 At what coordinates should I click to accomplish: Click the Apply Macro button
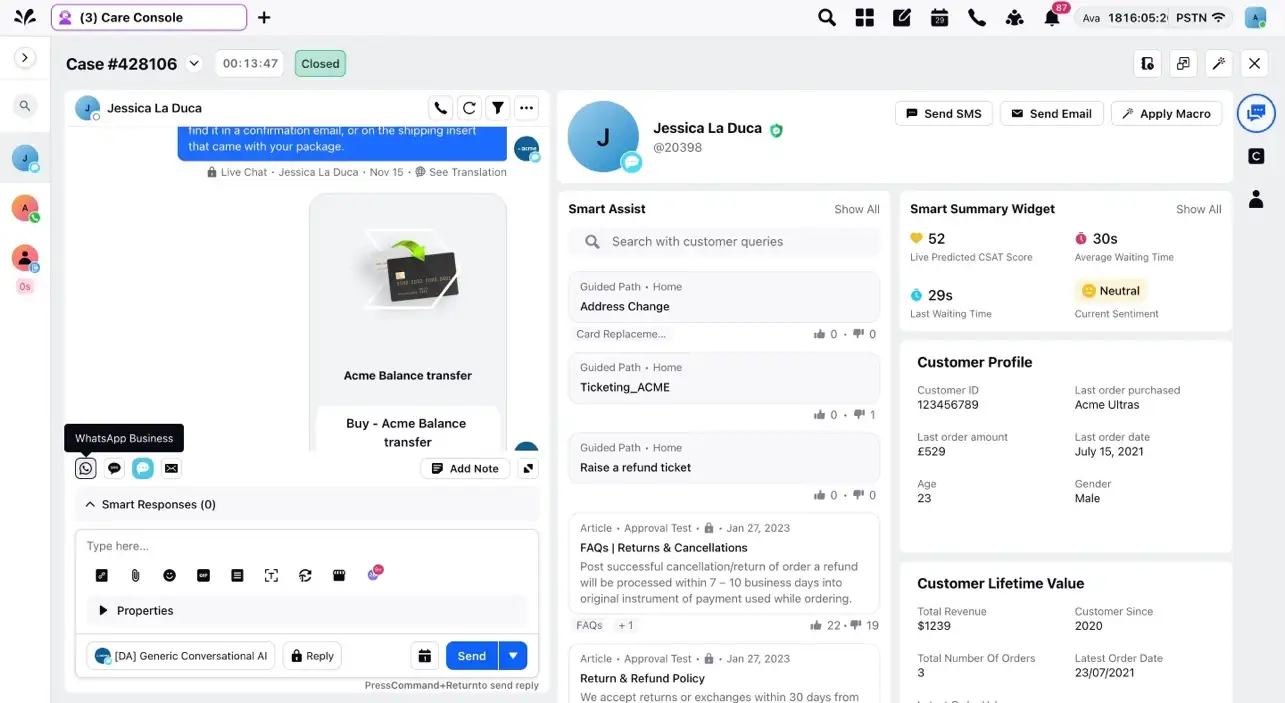1166,113
